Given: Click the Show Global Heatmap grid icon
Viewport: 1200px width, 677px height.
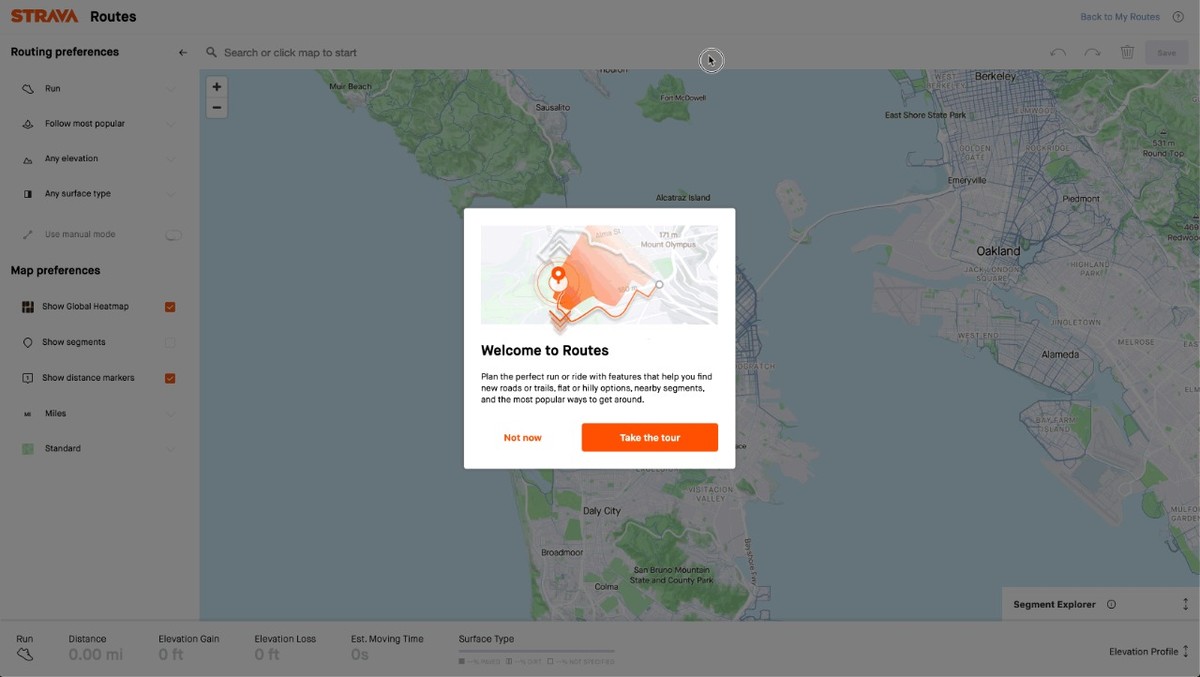Looking at the screenshot, I should [25, 306].
